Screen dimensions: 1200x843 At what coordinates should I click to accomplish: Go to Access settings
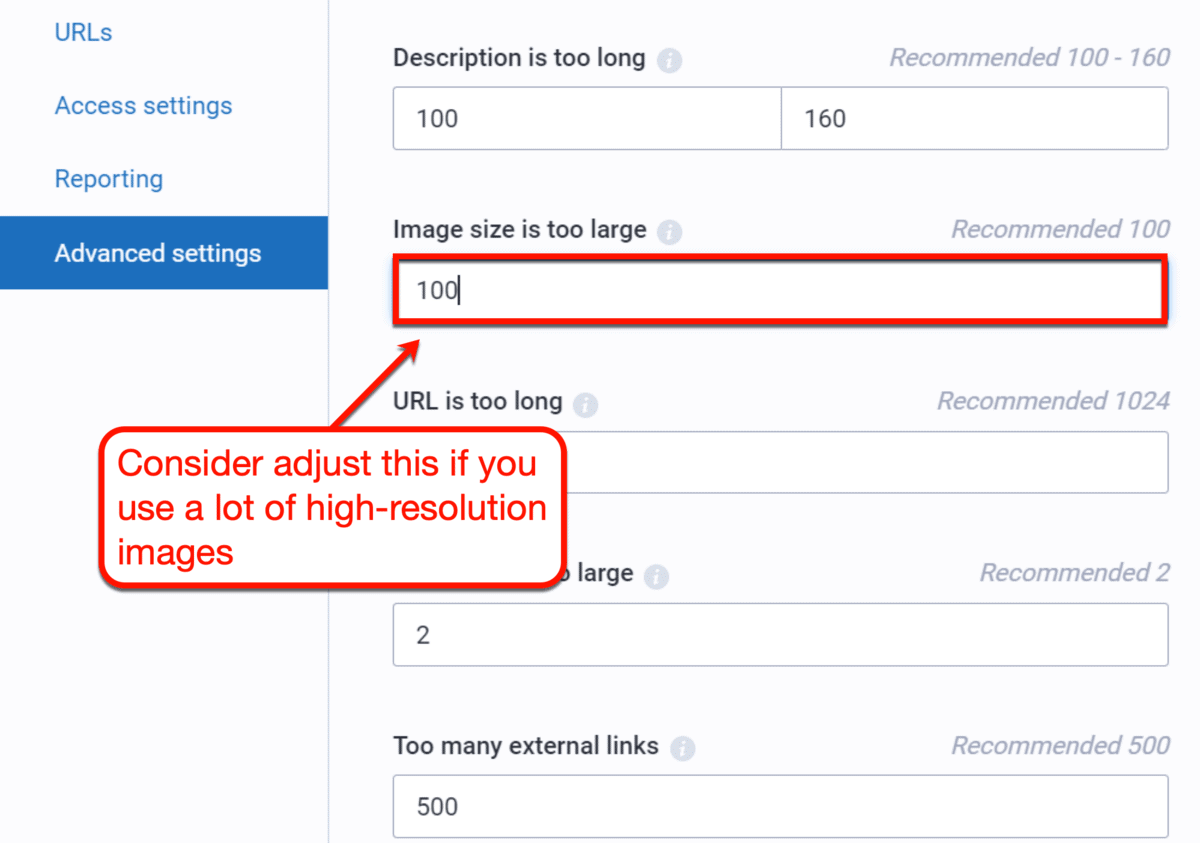point(143,105)
